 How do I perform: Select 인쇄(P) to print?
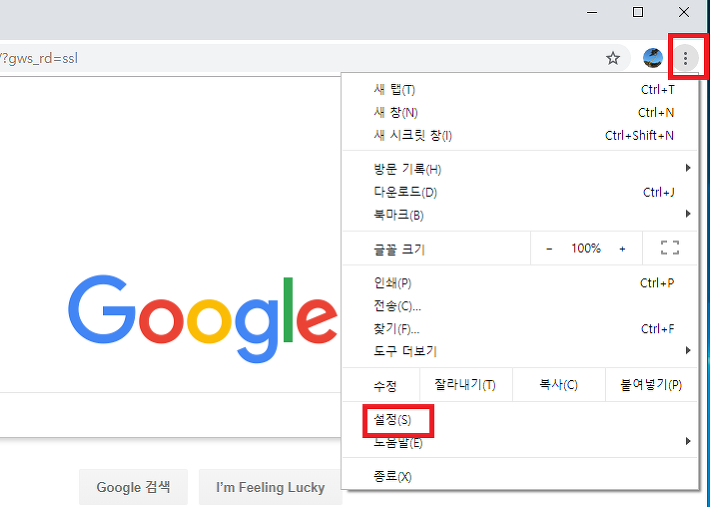coord(520,283)
